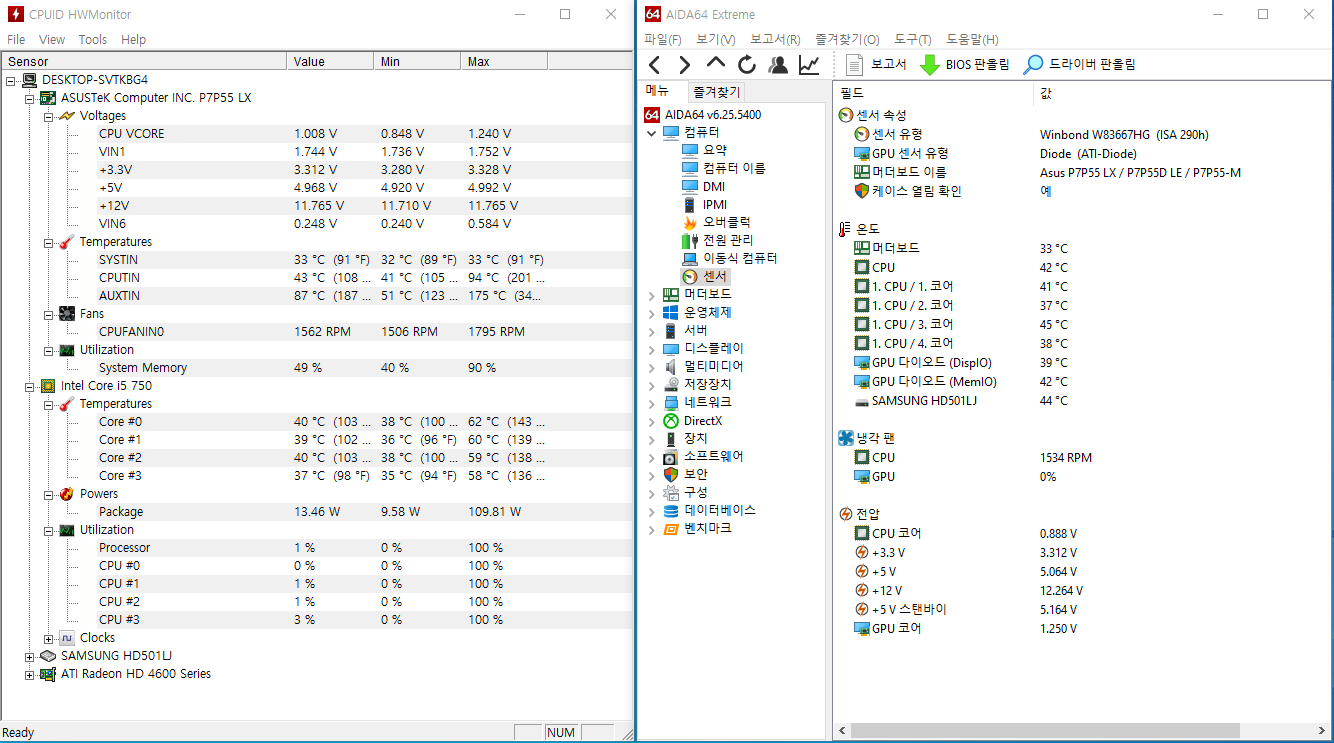Click the 보고서 report toolbar button
This screenshot has width=1334, height=743.
[x=876, y=65]
